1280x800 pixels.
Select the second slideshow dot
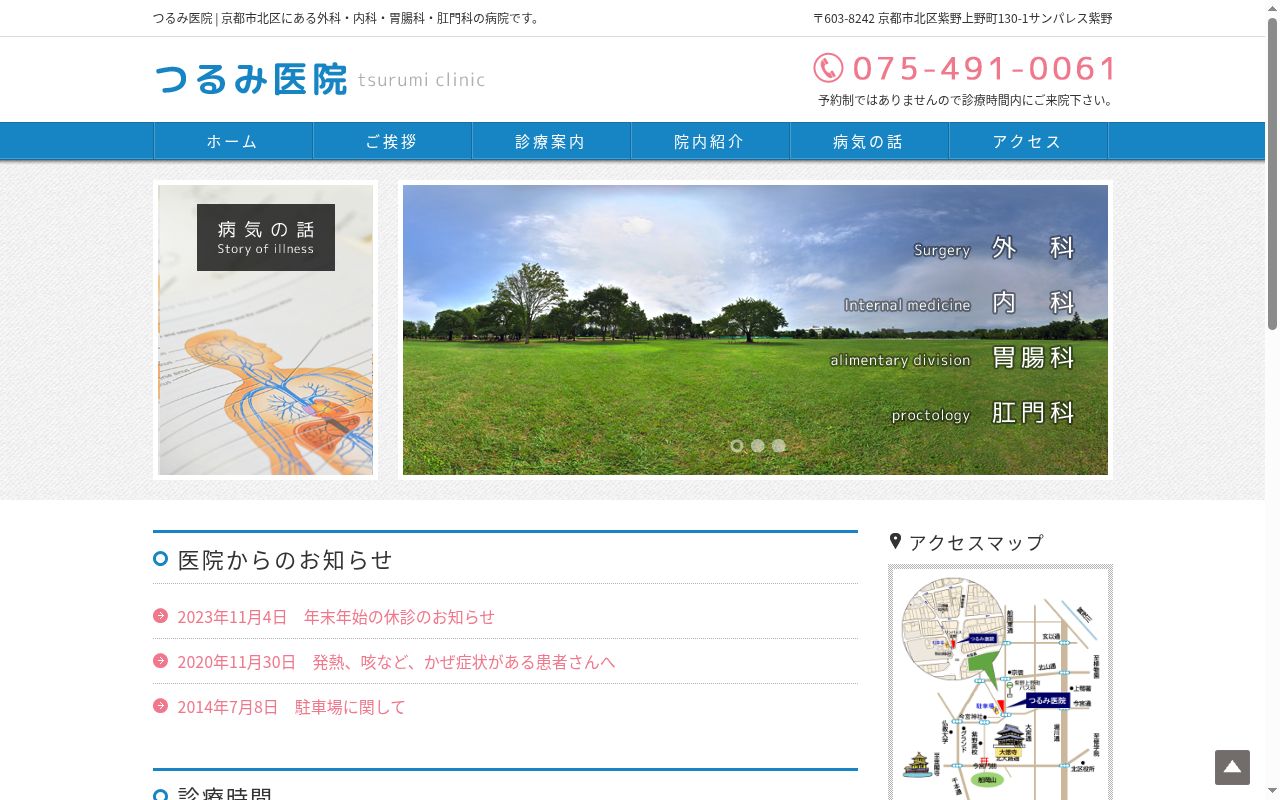click(x=758, y=446)
